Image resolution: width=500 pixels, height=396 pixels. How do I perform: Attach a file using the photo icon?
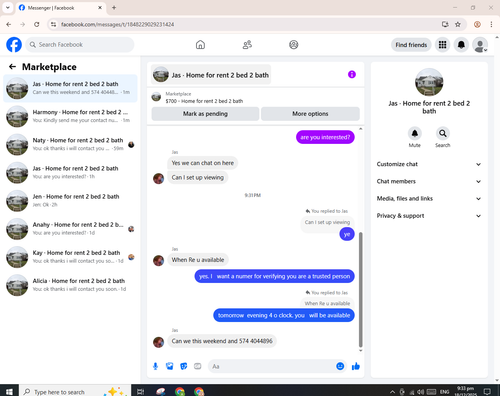tap(170, 366)
